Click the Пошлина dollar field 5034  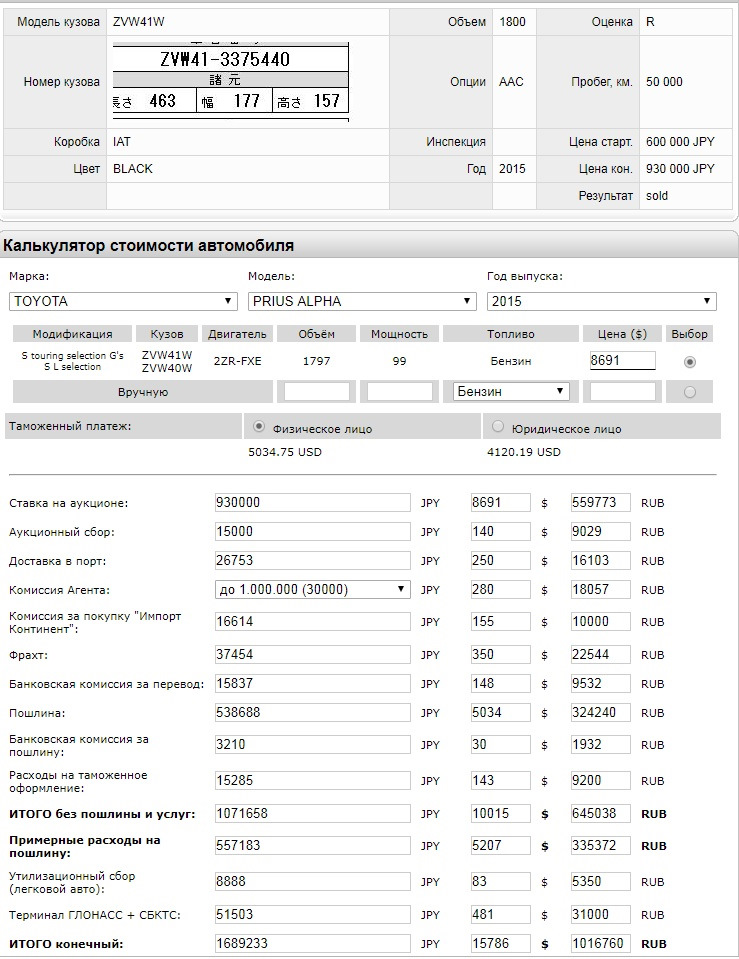coord(500,713)
